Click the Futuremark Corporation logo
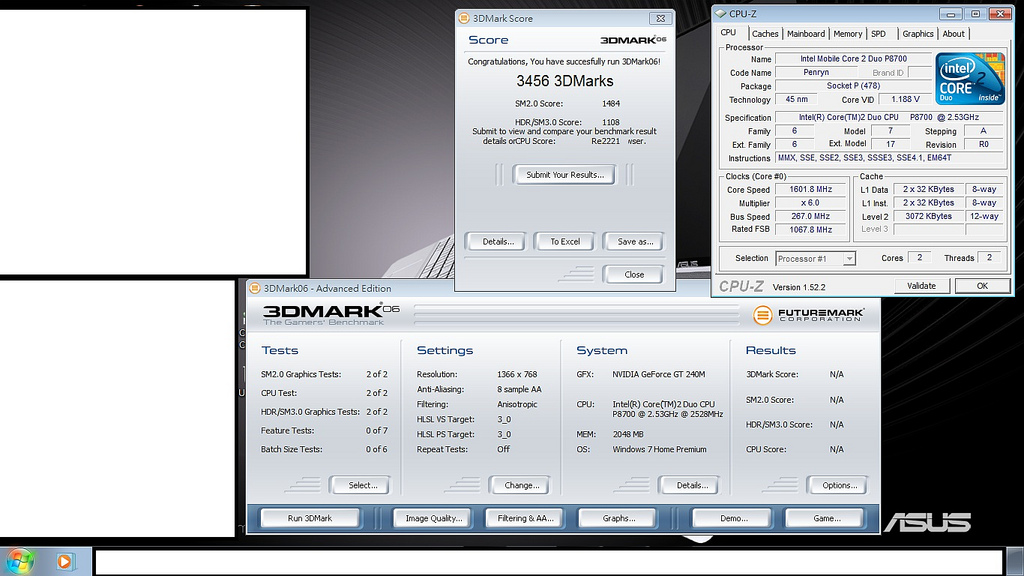1024x576 pixels. click(808, 315)
